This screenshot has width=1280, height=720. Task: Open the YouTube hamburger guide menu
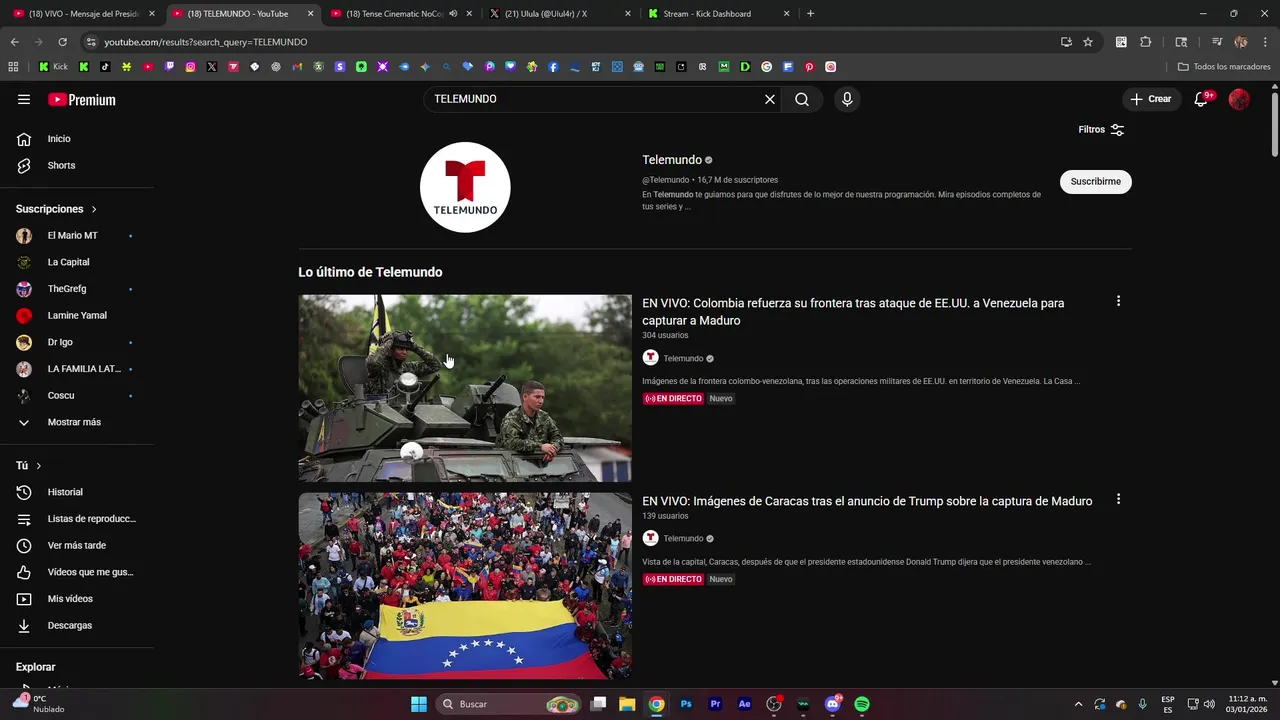[x=24, y=99]
